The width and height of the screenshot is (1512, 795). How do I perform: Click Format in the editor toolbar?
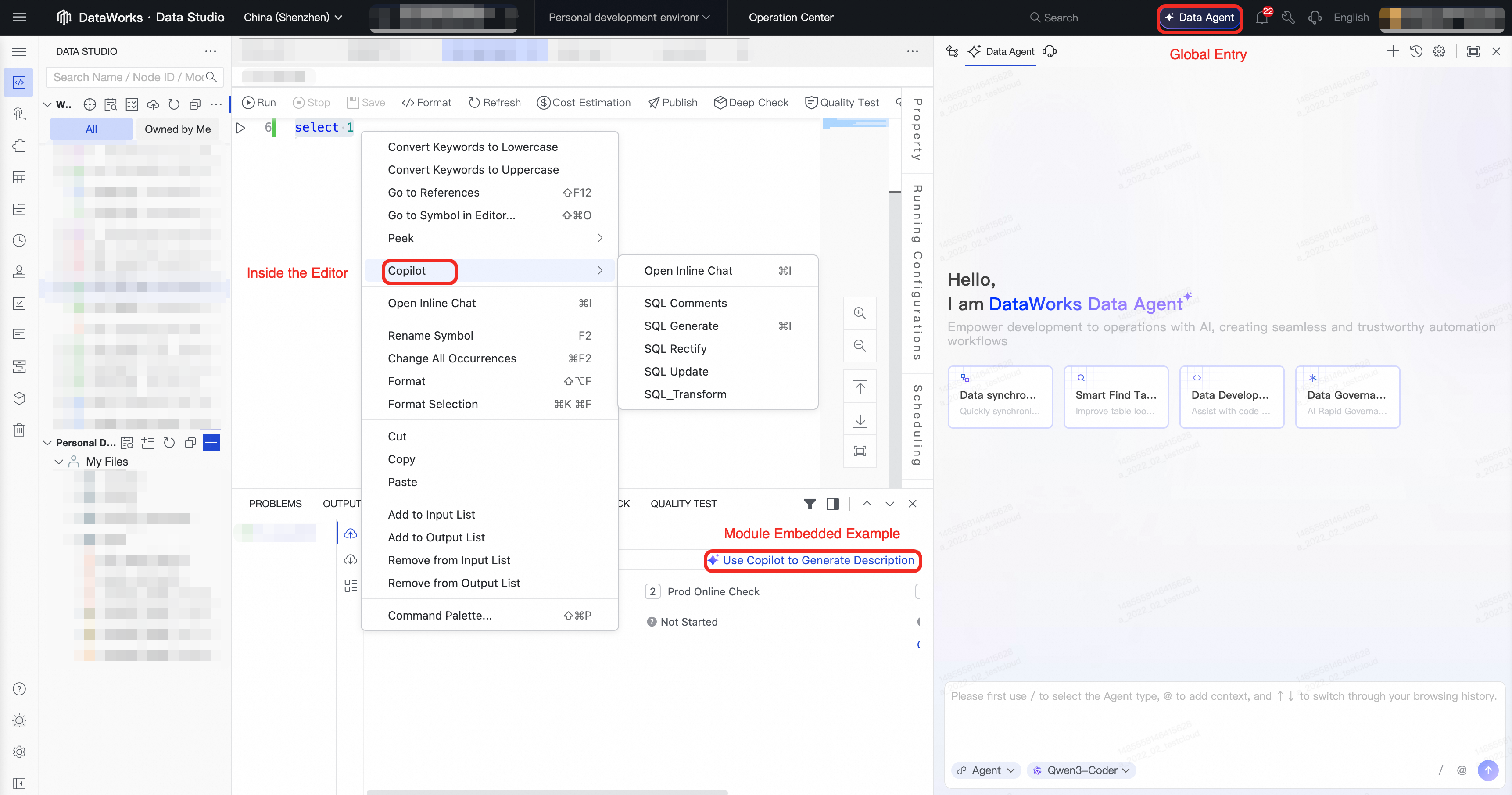pos(427,103)
